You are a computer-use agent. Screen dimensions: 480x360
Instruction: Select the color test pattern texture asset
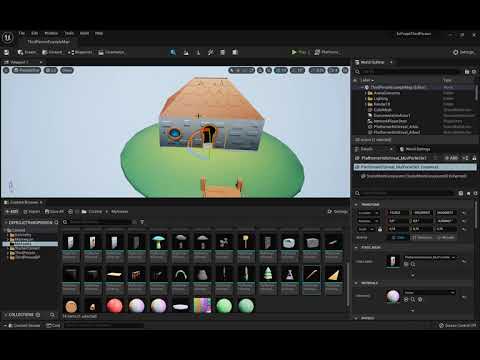point(202,306)
